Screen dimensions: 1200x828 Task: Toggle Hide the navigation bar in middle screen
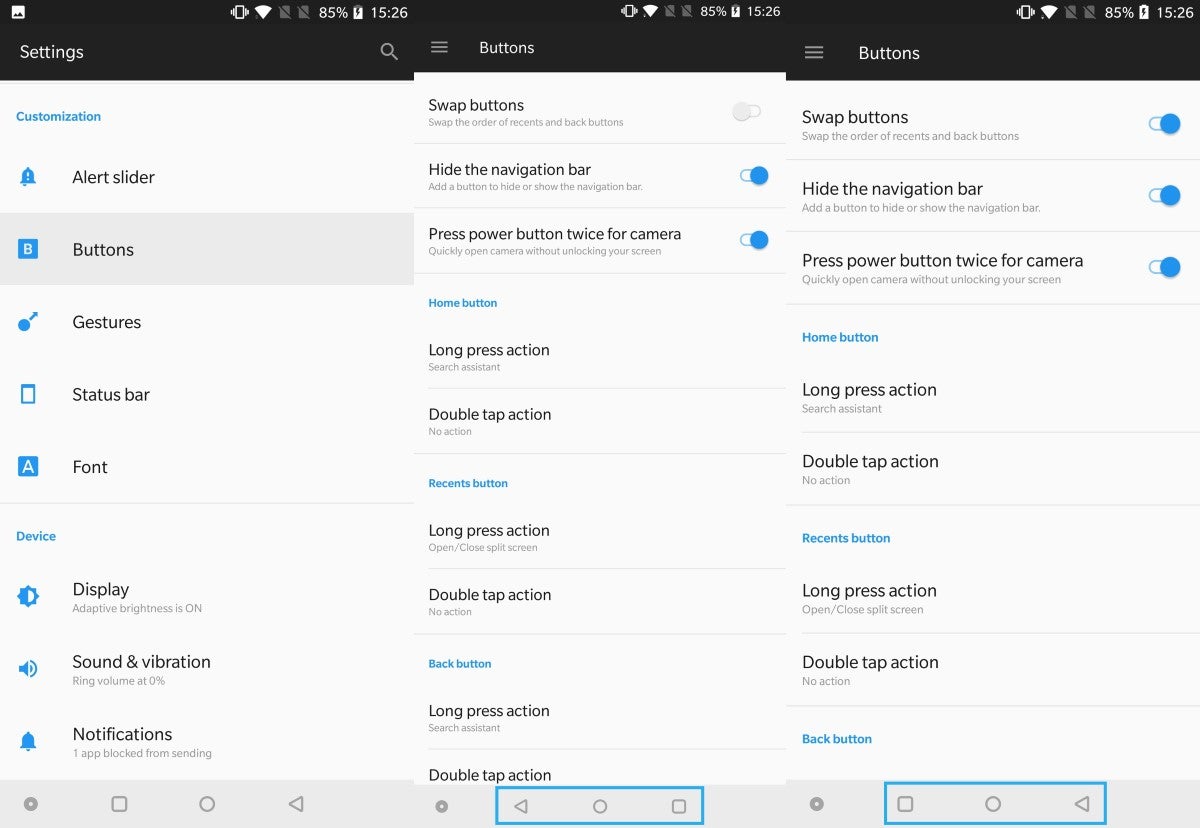(x=754, y=176)
